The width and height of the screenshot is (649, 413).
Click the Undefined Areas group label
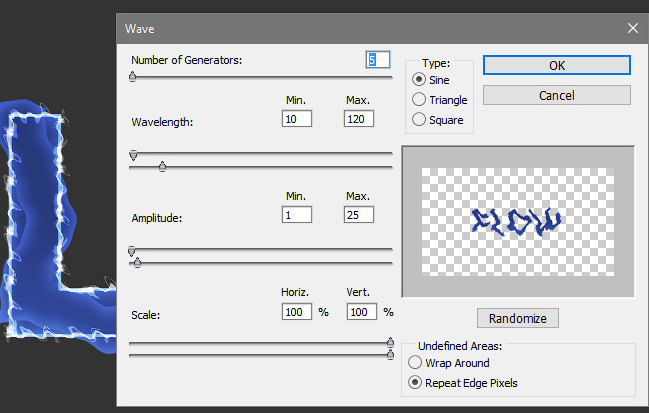coord(460,346)
